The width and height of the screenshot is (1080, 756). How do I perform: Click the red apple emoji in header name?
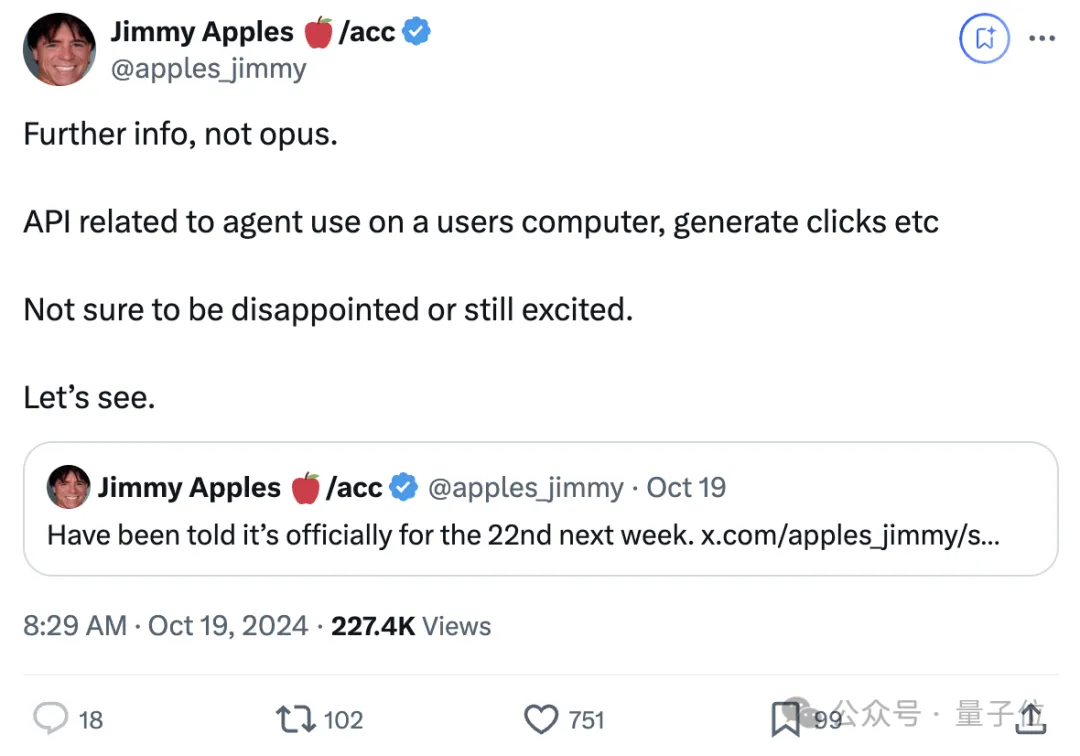[x=318, y=32]
